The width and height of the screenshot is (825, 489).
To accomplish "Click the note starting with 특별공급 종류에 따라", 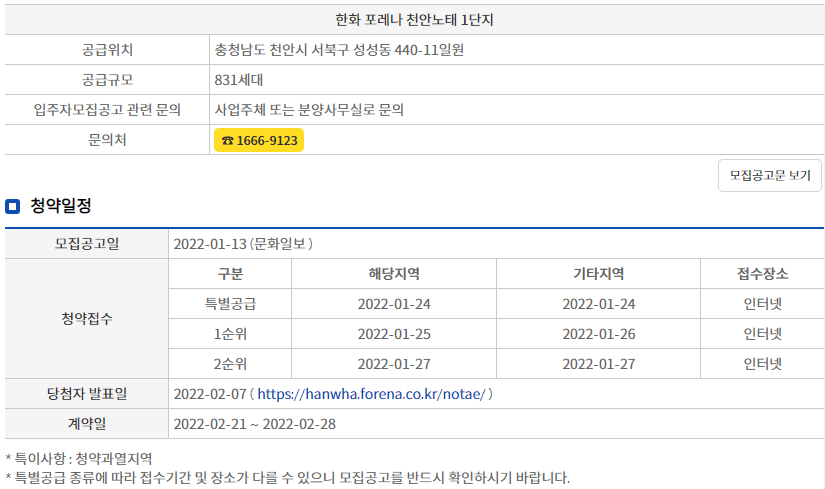I will pyautogui.click(x=288, y=477).
